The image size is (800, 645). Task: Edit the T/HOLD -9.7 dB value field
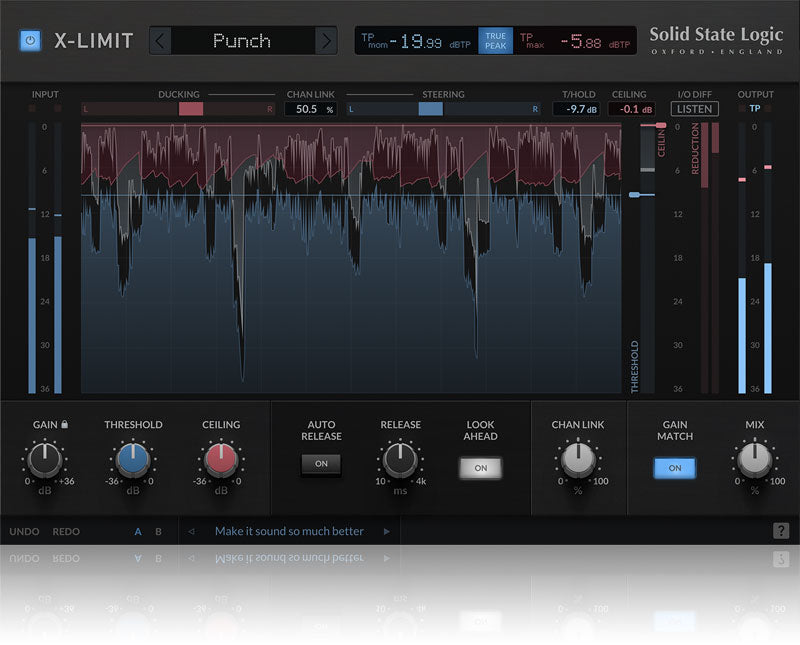point(577,109)
